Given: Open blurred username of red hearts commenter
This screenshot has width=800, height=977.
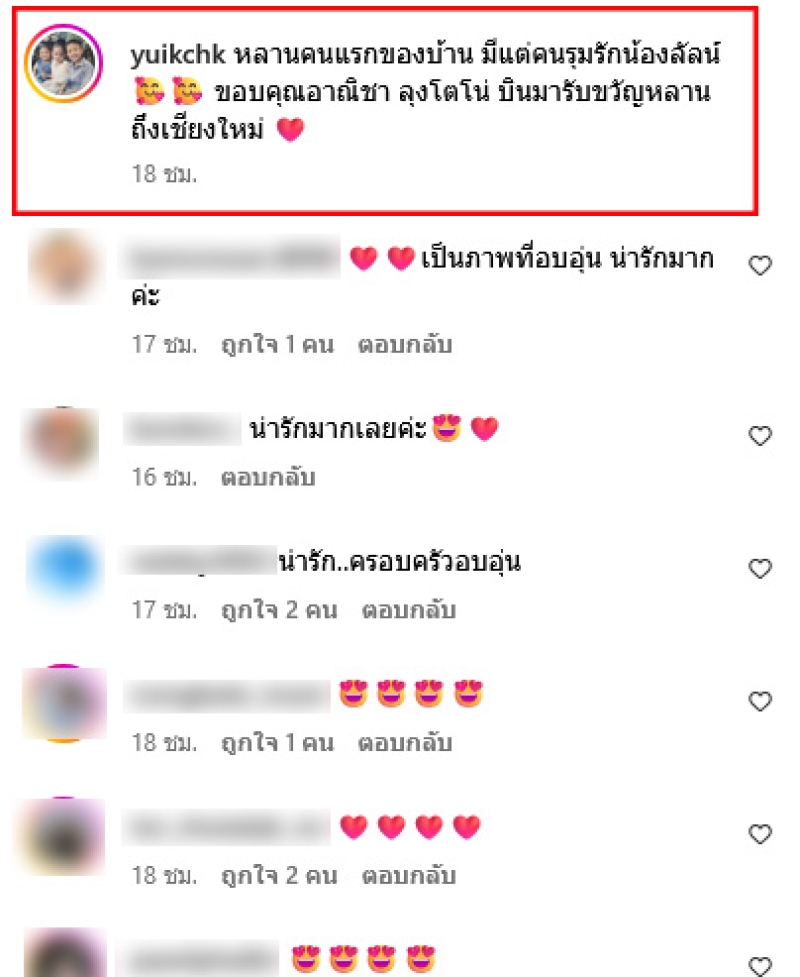Looking at the screenshot, I should tap(226, 827).
